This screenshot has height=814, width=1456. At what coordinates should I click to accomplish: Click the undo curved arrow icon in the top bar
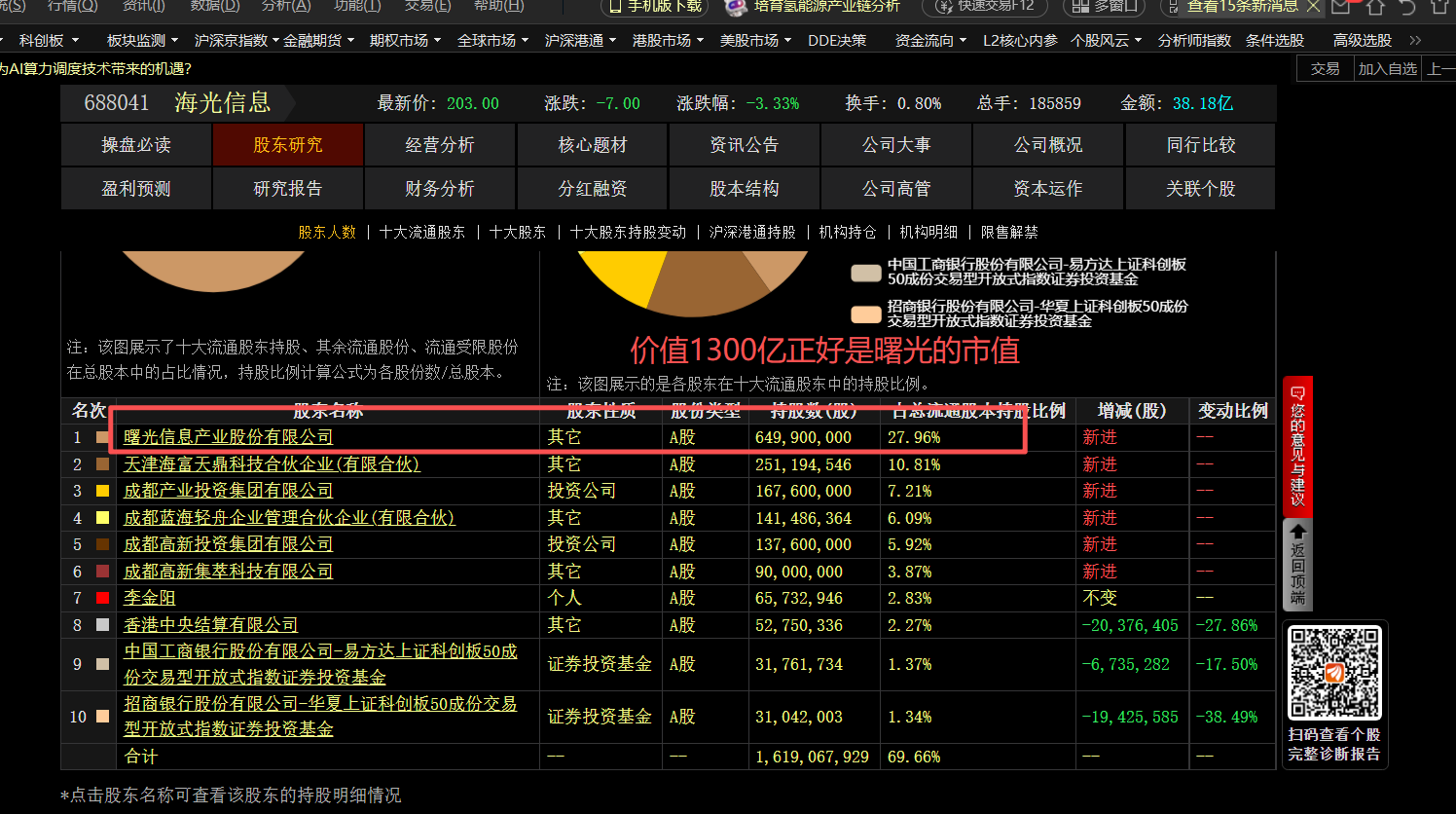click(1406, 7)
